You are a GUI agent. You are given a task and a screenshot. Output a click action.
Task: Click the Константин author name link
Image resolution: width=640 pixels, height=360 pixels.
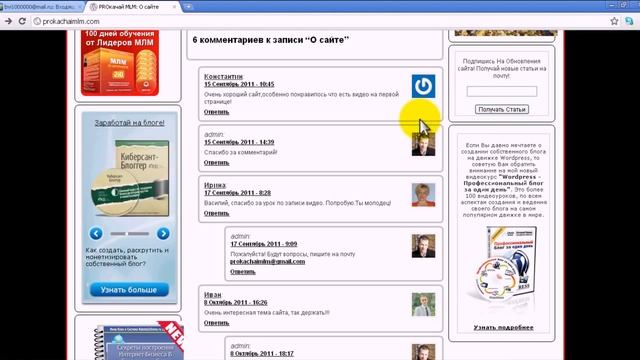(224, 76)
